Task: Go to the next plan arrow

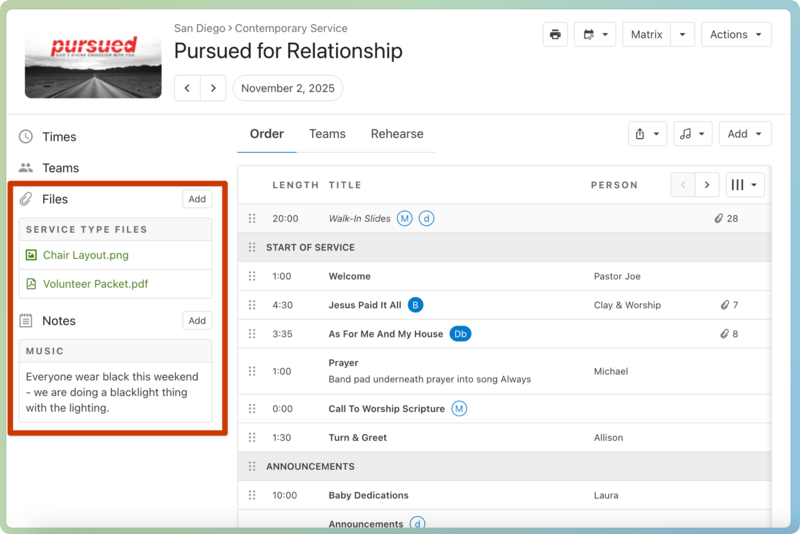Action: tap(213, 88)
